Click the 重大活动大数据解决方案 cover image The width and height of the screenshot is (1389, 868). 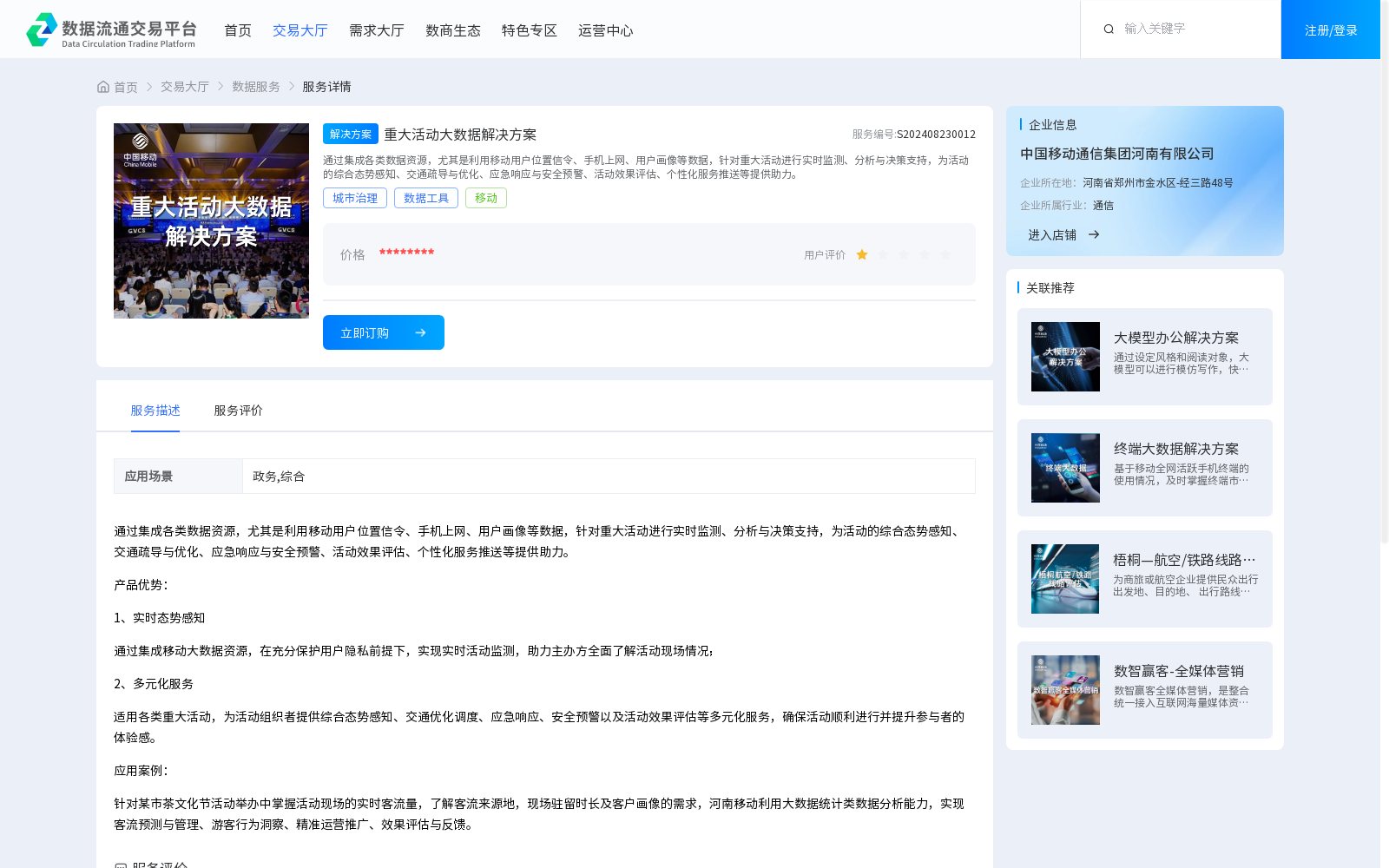click(211, 220)
